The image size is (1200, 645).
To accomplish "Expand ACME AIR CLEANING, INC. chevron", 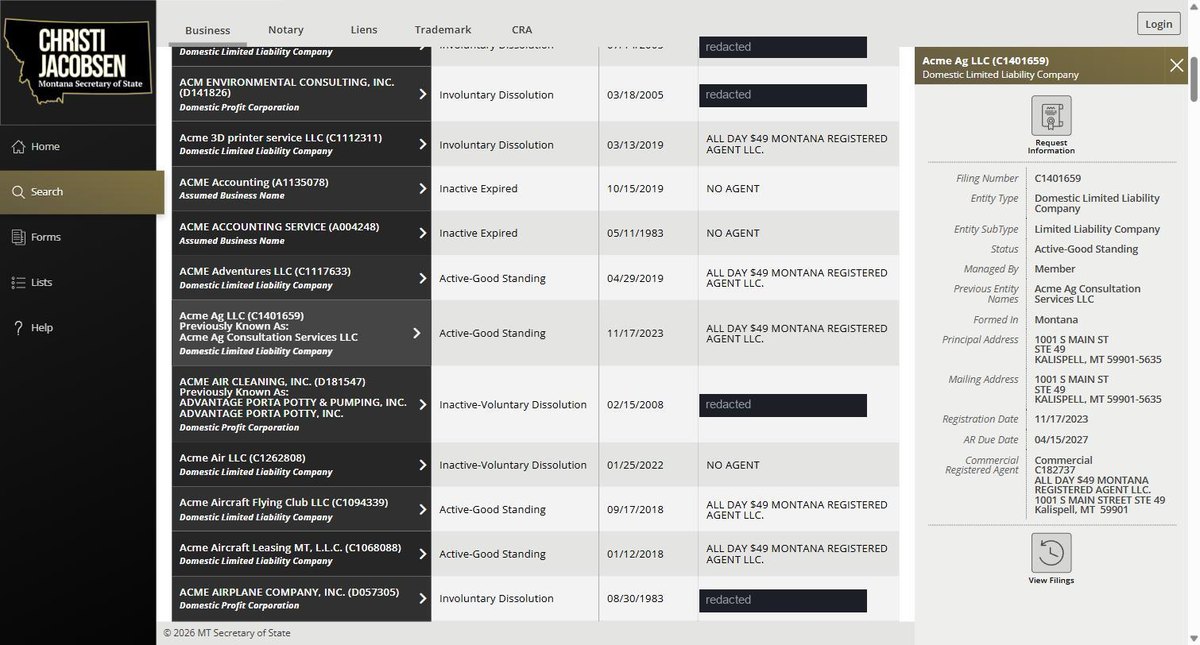I will pyautogui.click(x=422, y=404).
